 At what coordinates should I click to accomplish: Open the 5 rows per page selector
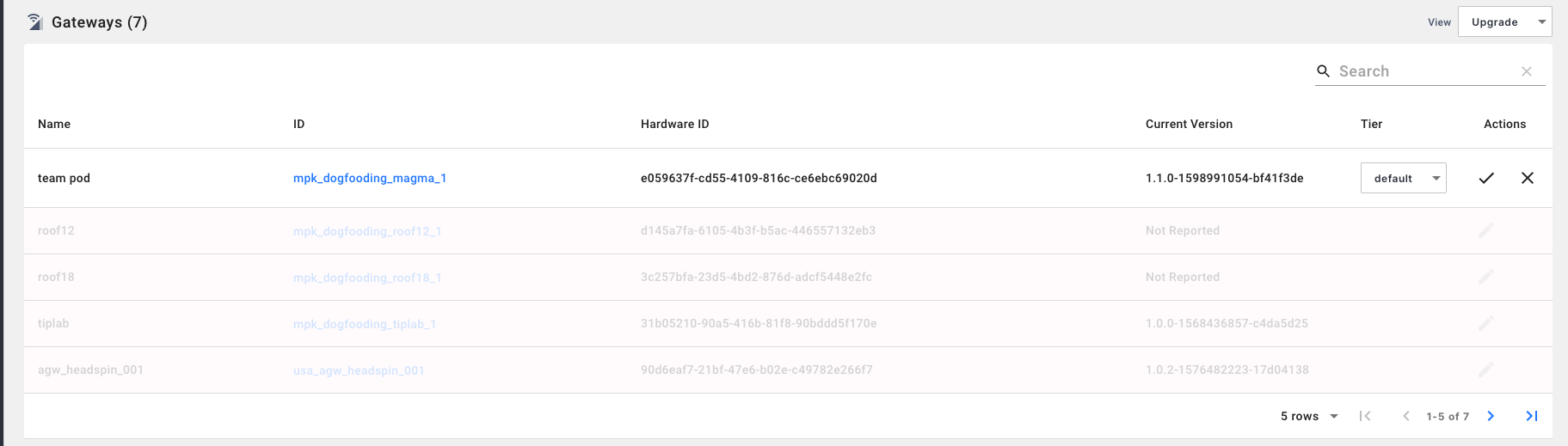pyautogui.click(x=1309, y=416)
